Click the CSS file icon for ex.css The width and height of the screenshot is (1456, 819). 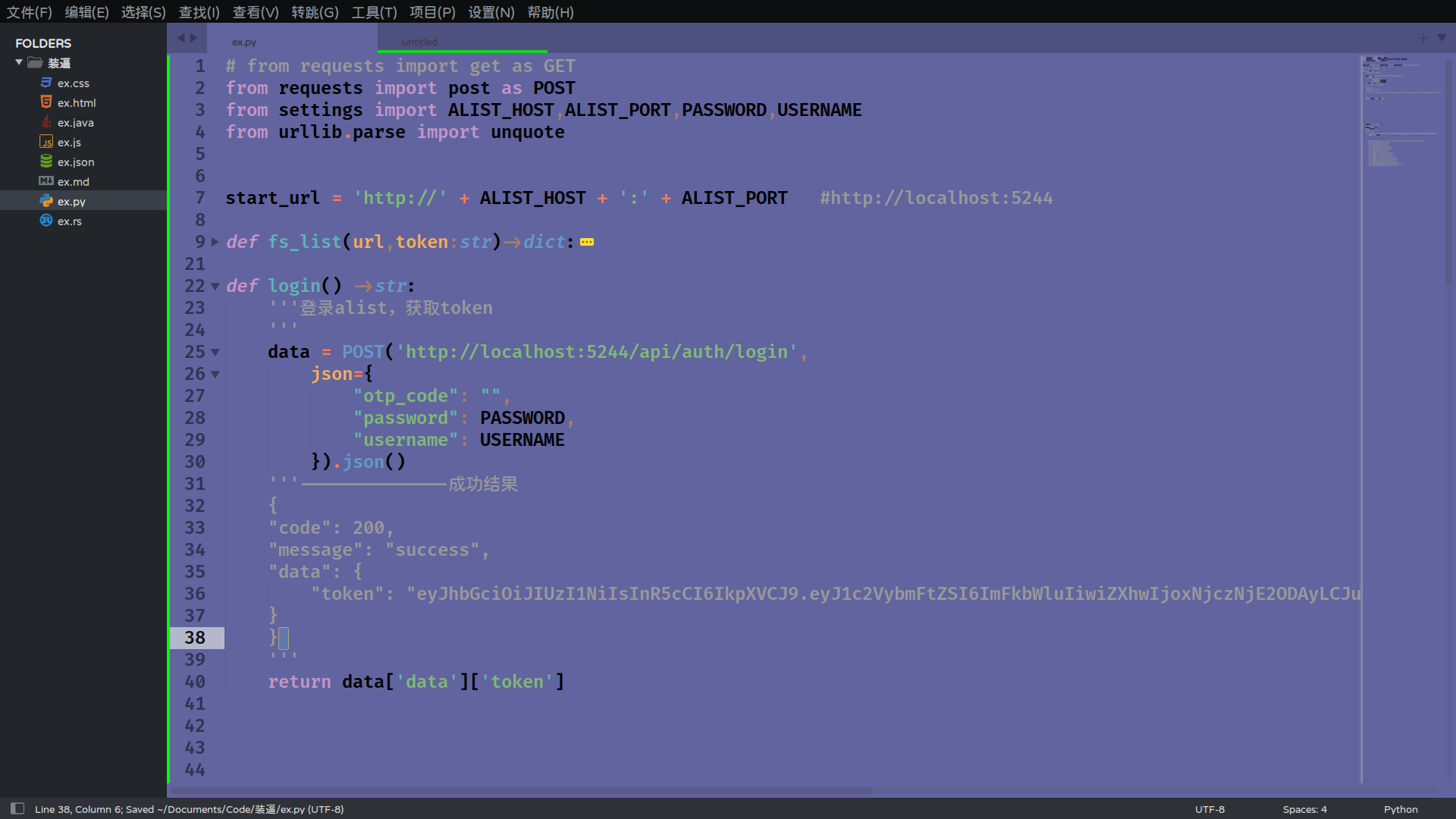(46, 83)
